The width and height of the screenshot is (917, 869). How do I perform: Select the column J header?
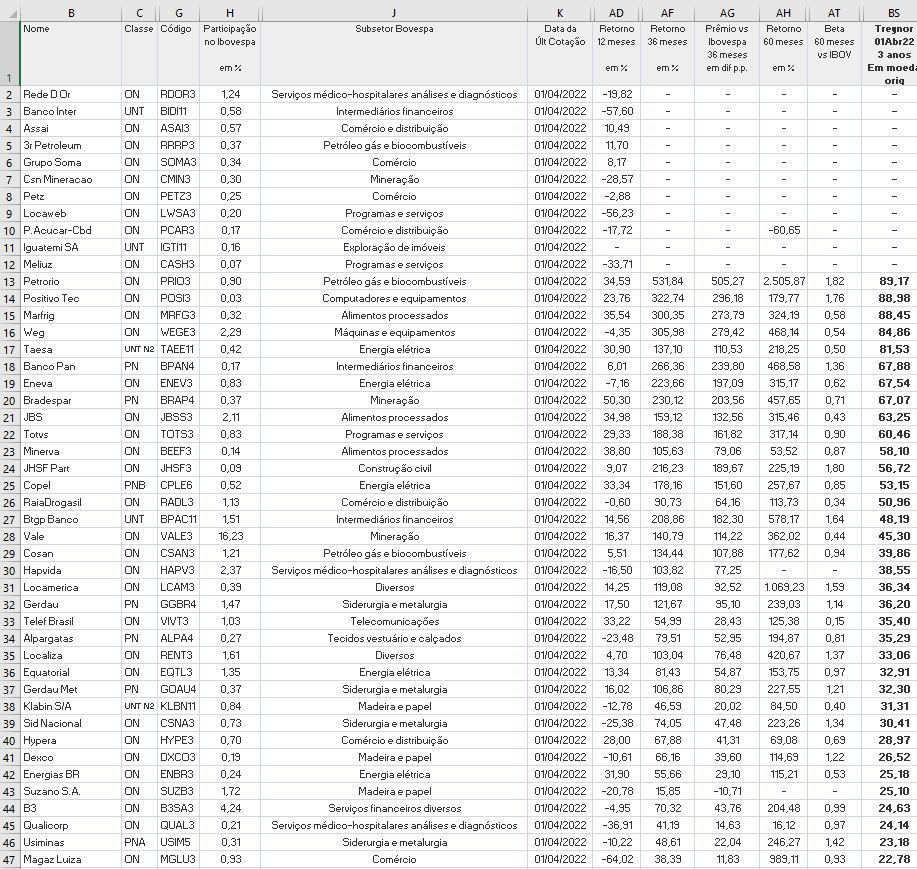394,11
